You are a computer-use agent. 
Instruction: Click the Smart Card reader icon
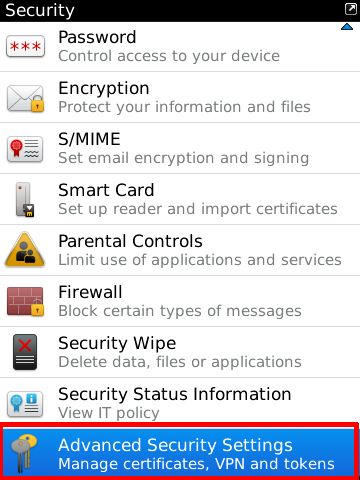tap(25, 199)
